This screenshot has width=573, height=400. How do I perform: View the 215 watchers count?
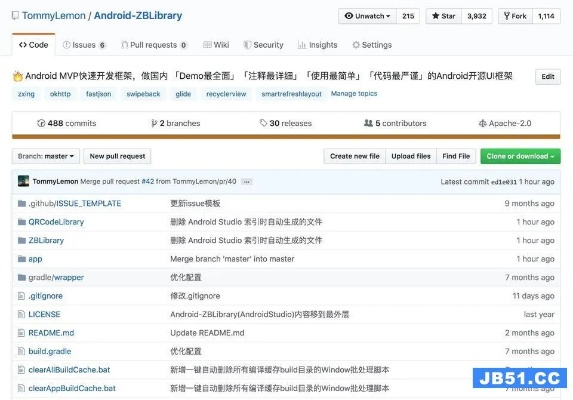point(408,16)
